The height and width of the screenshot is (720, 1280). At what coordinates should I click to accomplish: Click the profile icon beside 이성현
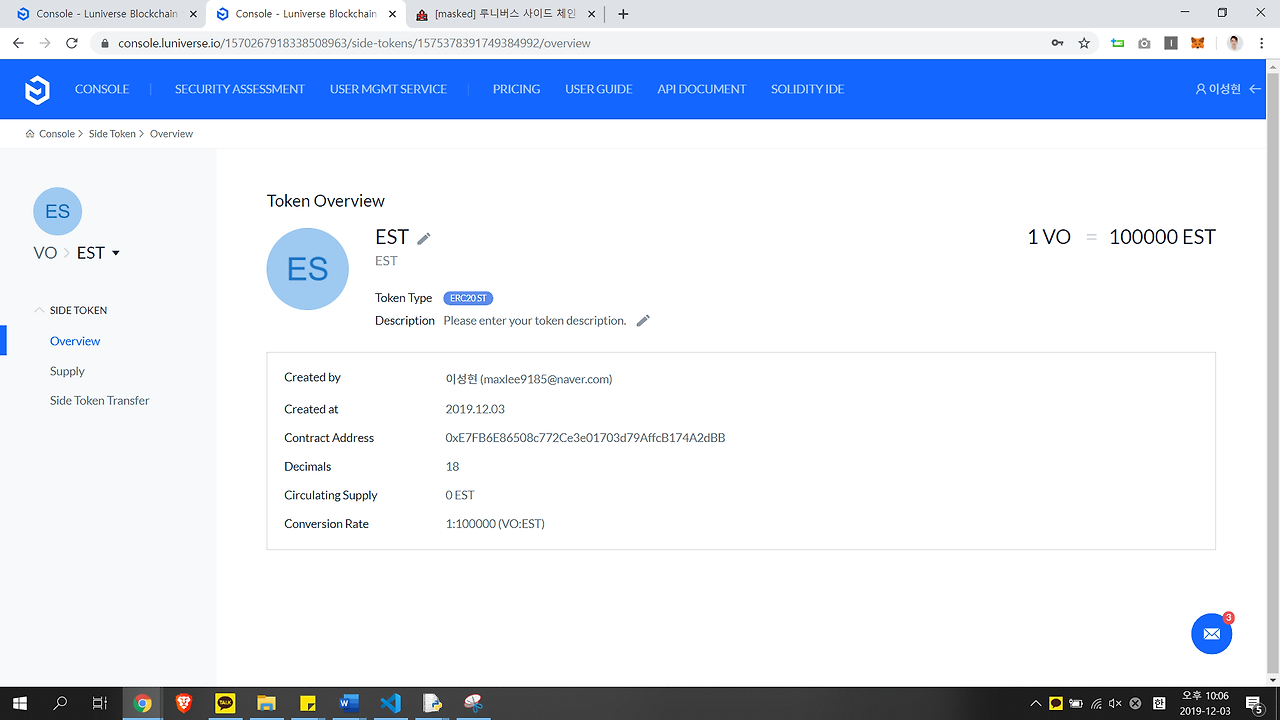click(x=1199, y=88)
